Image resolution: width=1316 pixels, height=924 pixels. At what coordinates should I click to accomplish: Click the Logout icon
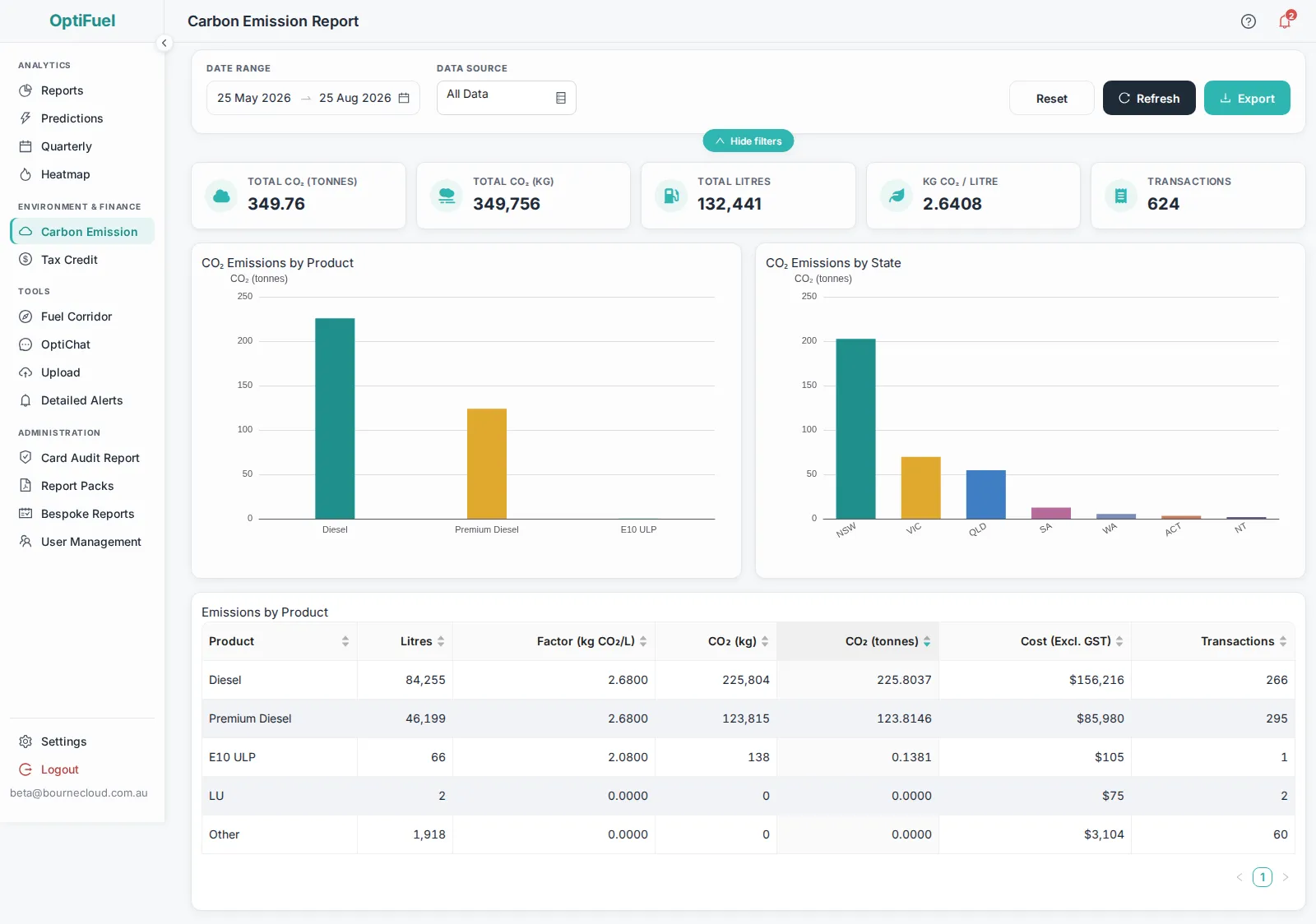click(25, 769)
